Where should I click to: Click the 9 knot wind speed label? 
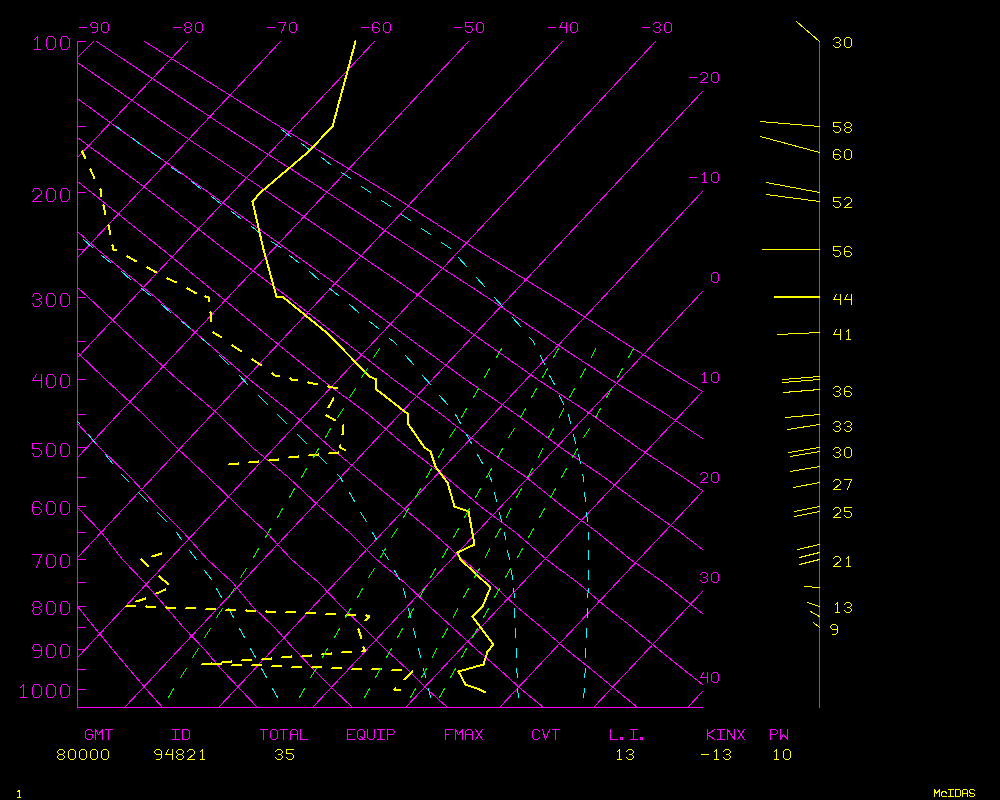834,630
